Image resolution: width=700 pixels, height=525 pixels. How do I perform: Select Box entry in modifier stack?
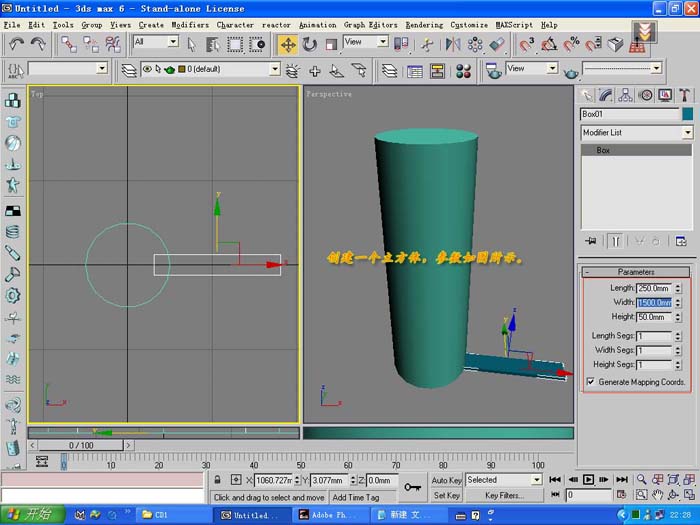pos(637,150)
